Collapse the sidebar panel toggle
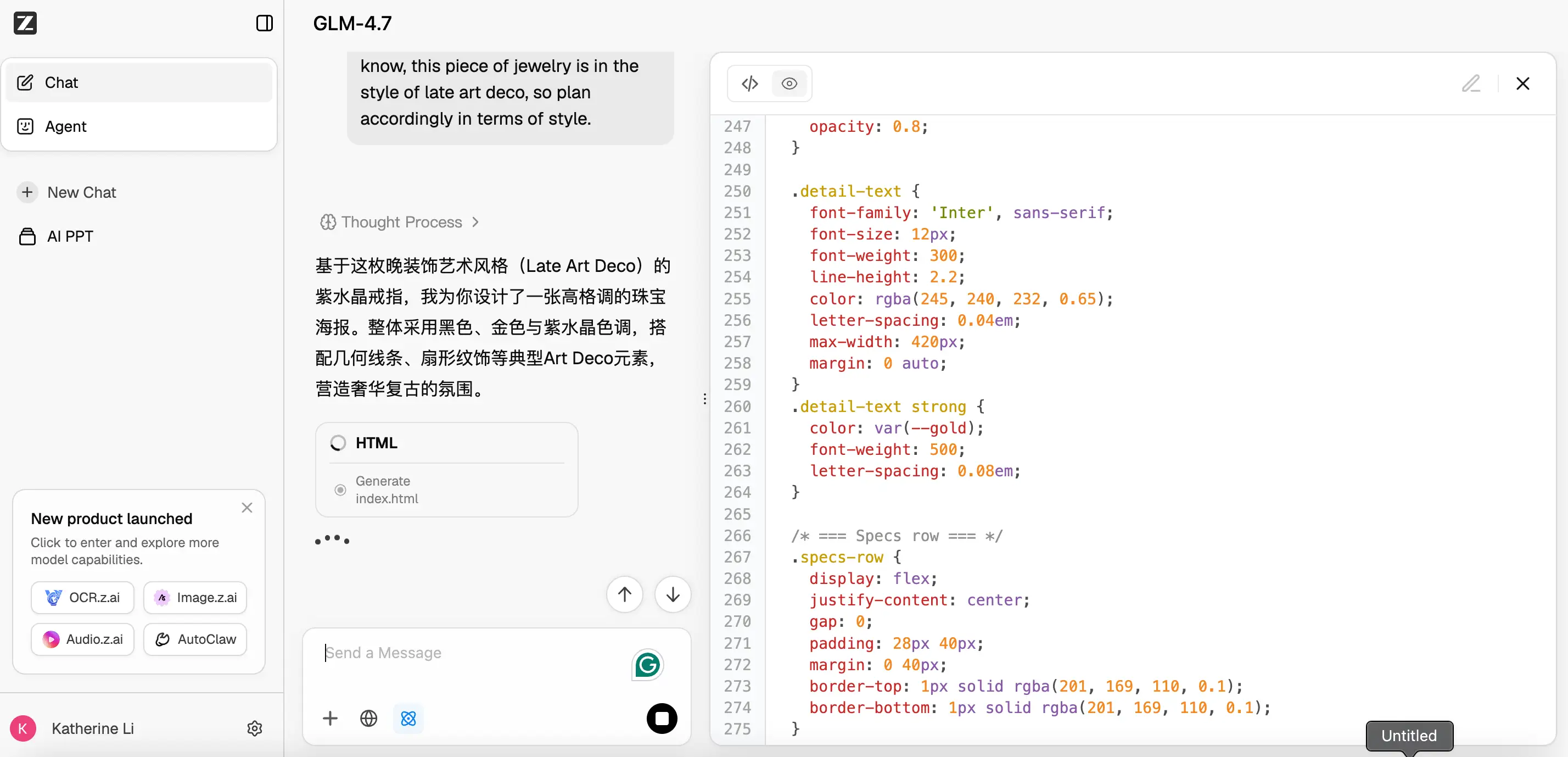The image size is (1568, 757). click(264, 23)
